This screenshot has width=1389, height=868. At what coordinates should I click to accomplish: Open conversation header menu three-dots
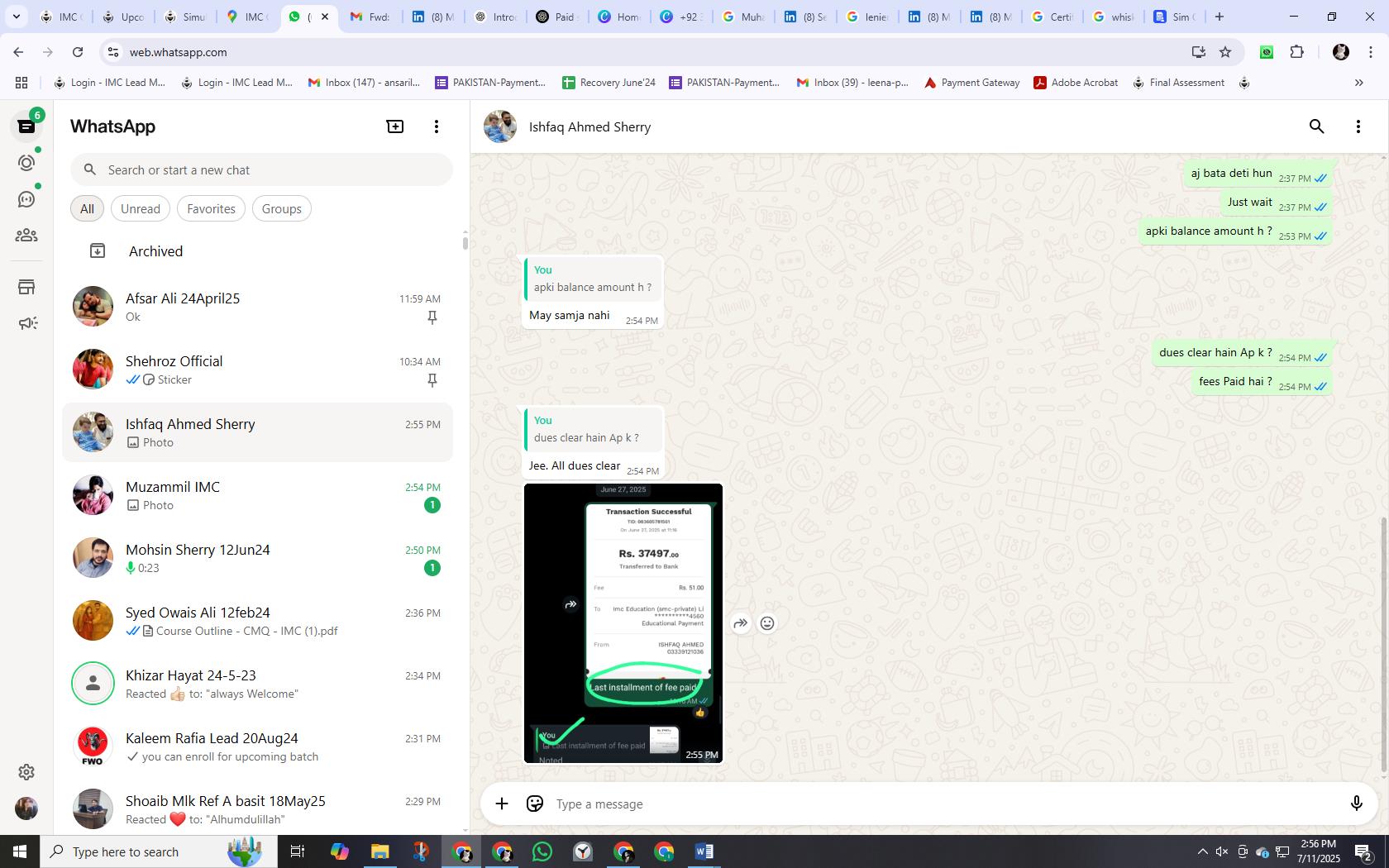tap(1358, 126)
